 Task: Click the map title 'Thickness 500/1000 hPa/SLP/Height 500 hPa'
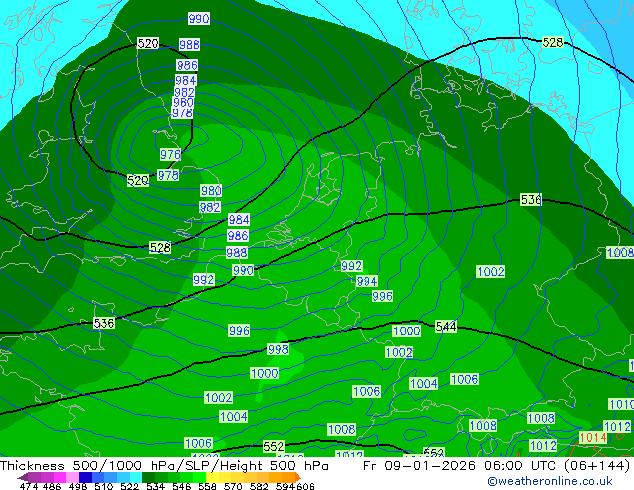[164, 466]
